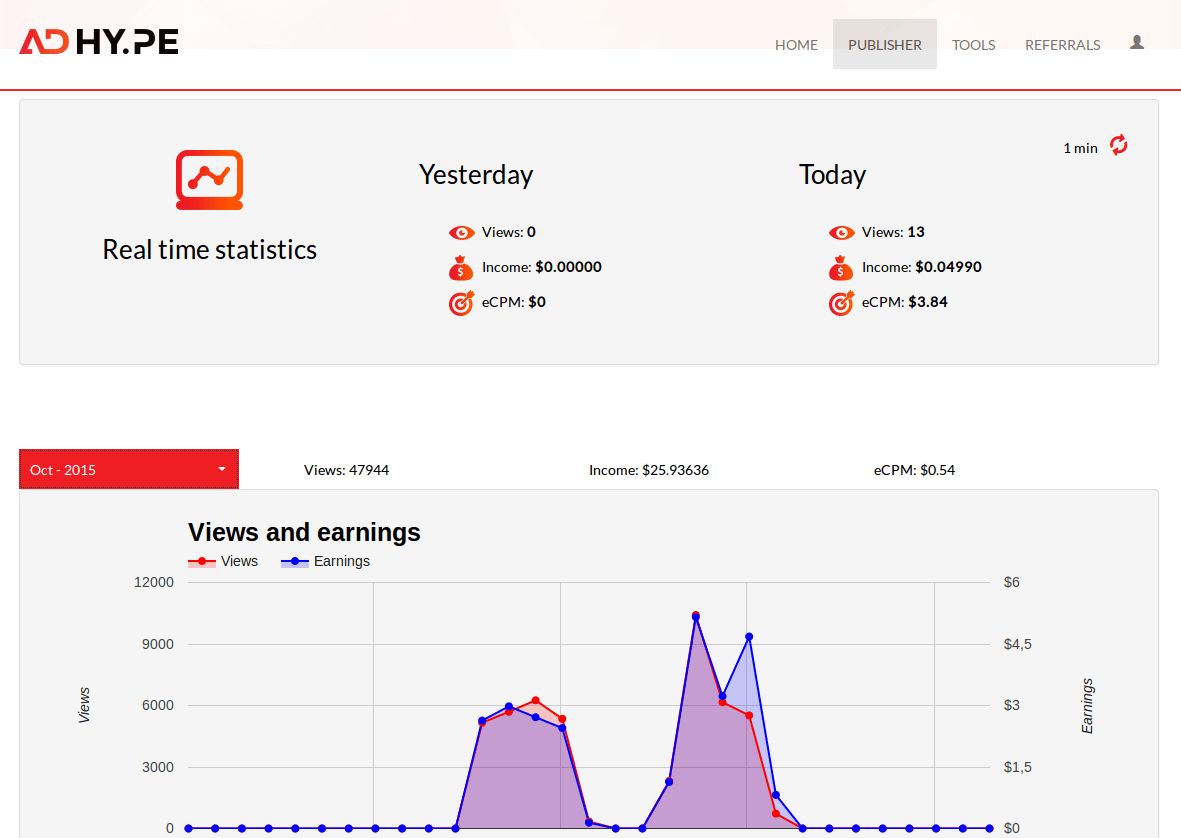Open the user account icon in the header

[1136, 44]
